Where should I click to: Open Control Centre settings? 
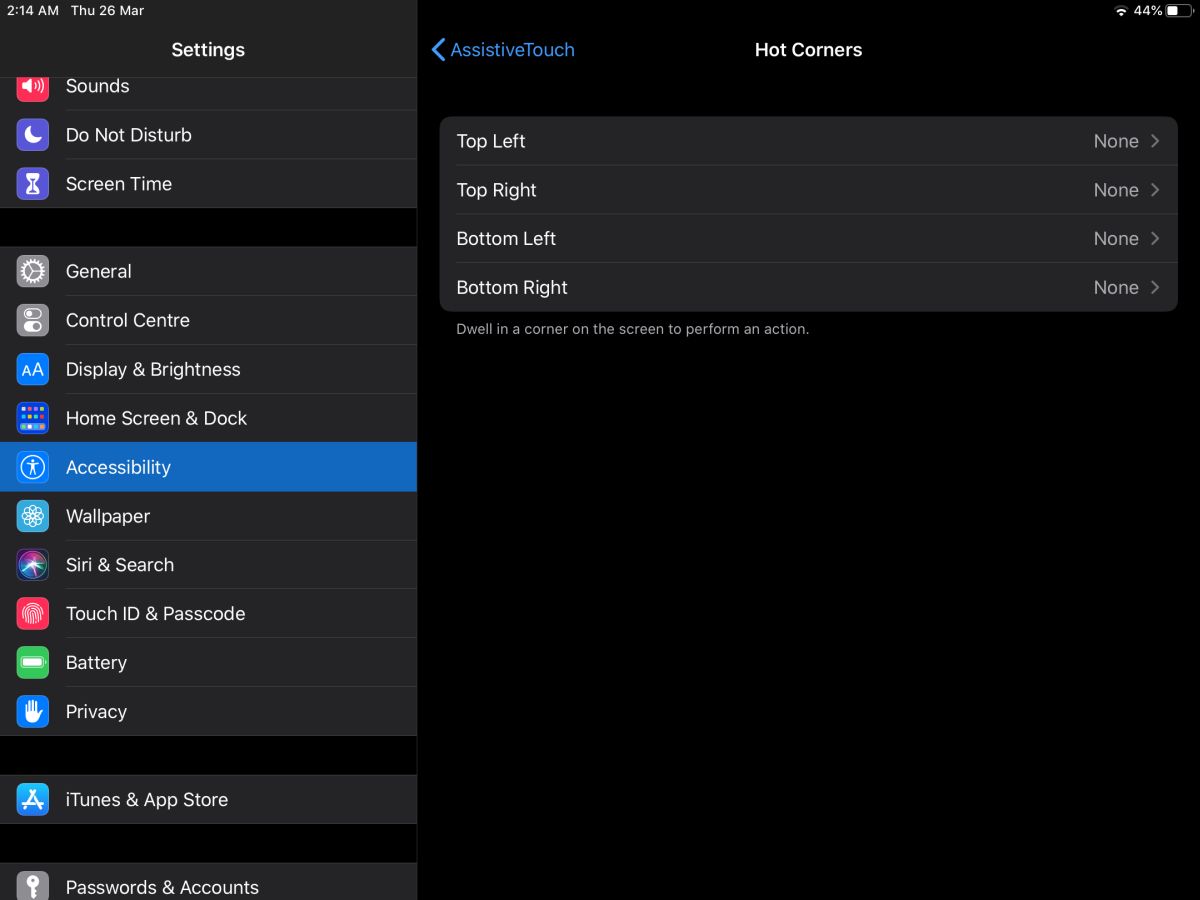pyautogui.click(x=208, y=320)
